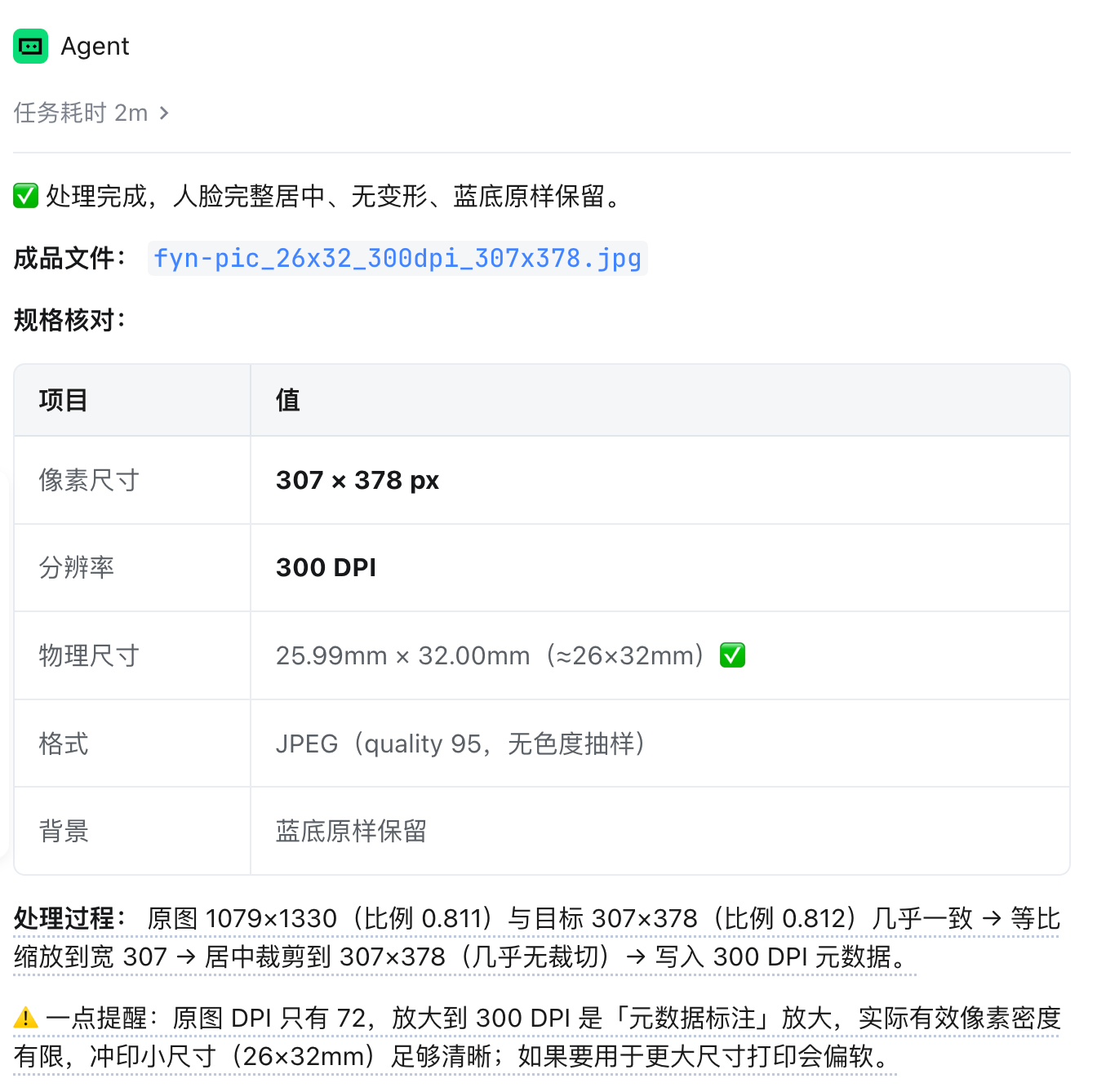1097x1092 pixels.
Task: Open the fyn-pic_26x32_300dpi_307x378.jpg file link
Action: coord(397,258)
